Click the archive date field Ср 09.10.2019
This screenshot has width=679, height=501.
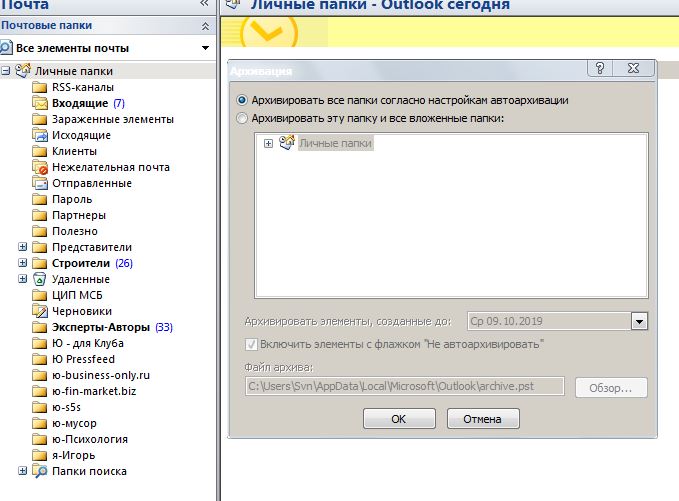point(549,321)
